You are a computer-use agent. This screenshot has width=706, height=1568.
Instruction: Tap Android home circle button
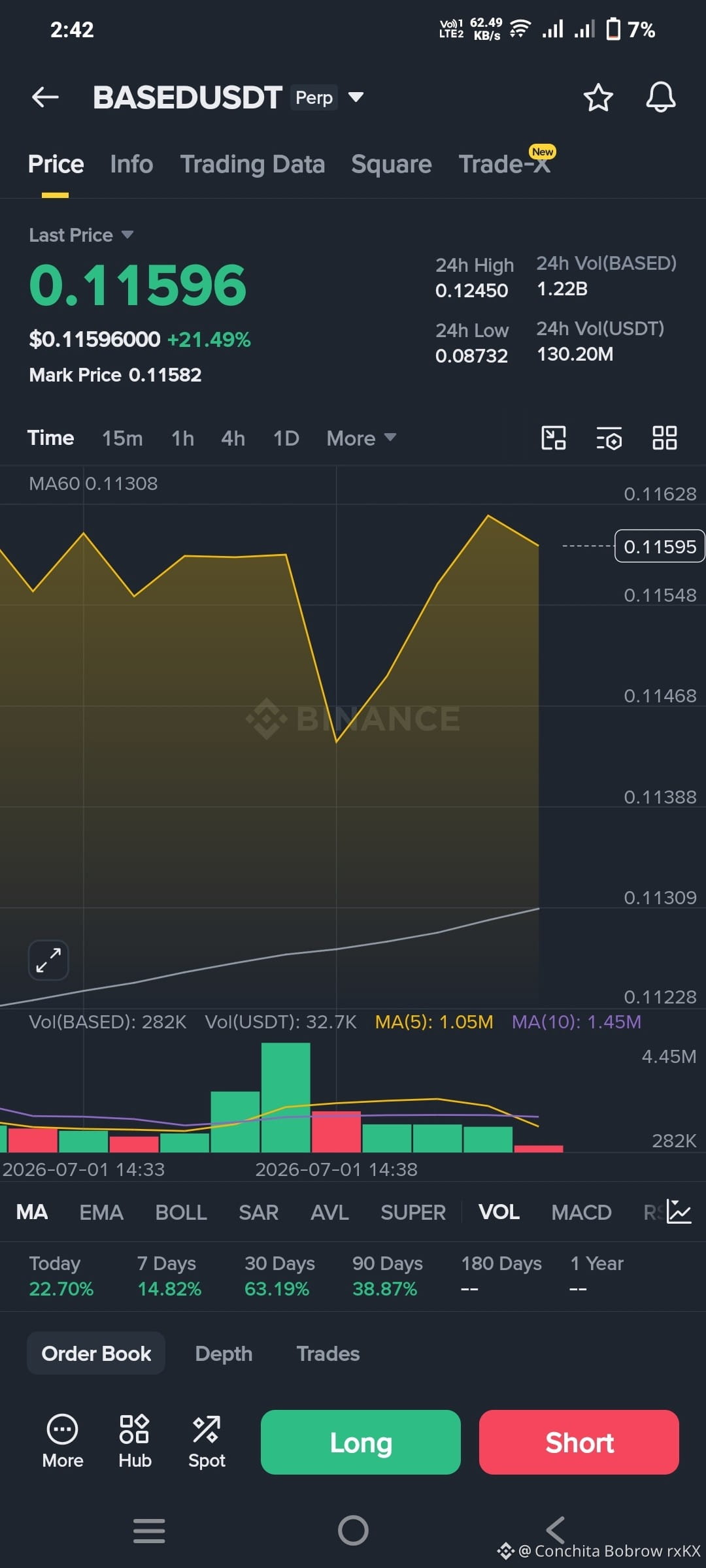click(353, 1530)
